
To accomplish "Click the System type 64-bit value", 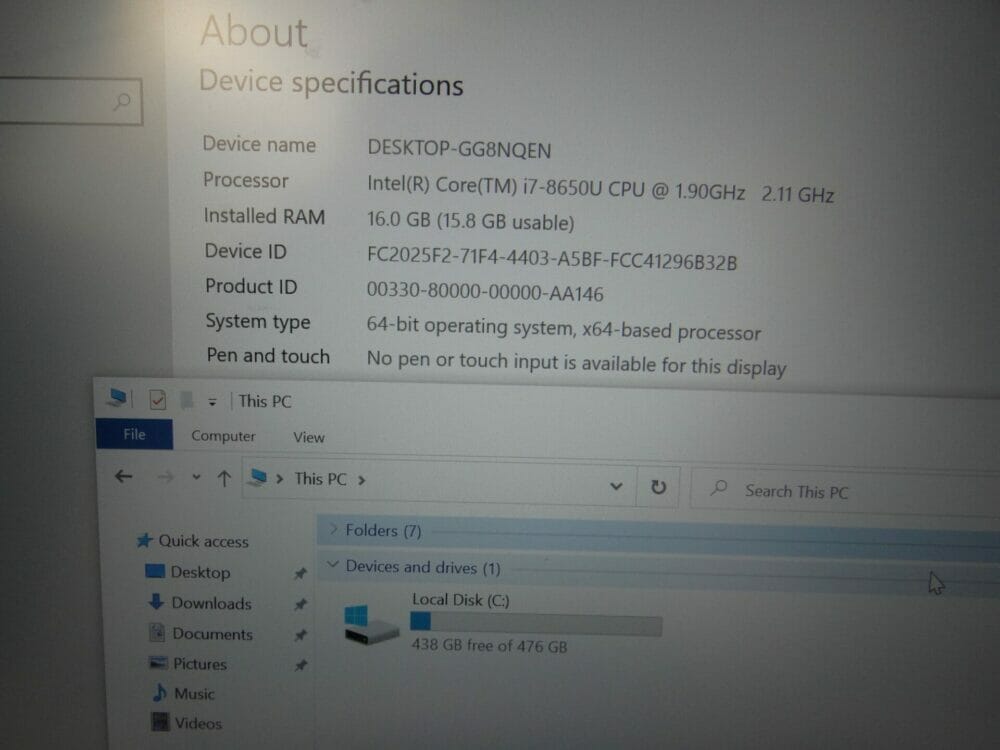I will tap(564, 328).
